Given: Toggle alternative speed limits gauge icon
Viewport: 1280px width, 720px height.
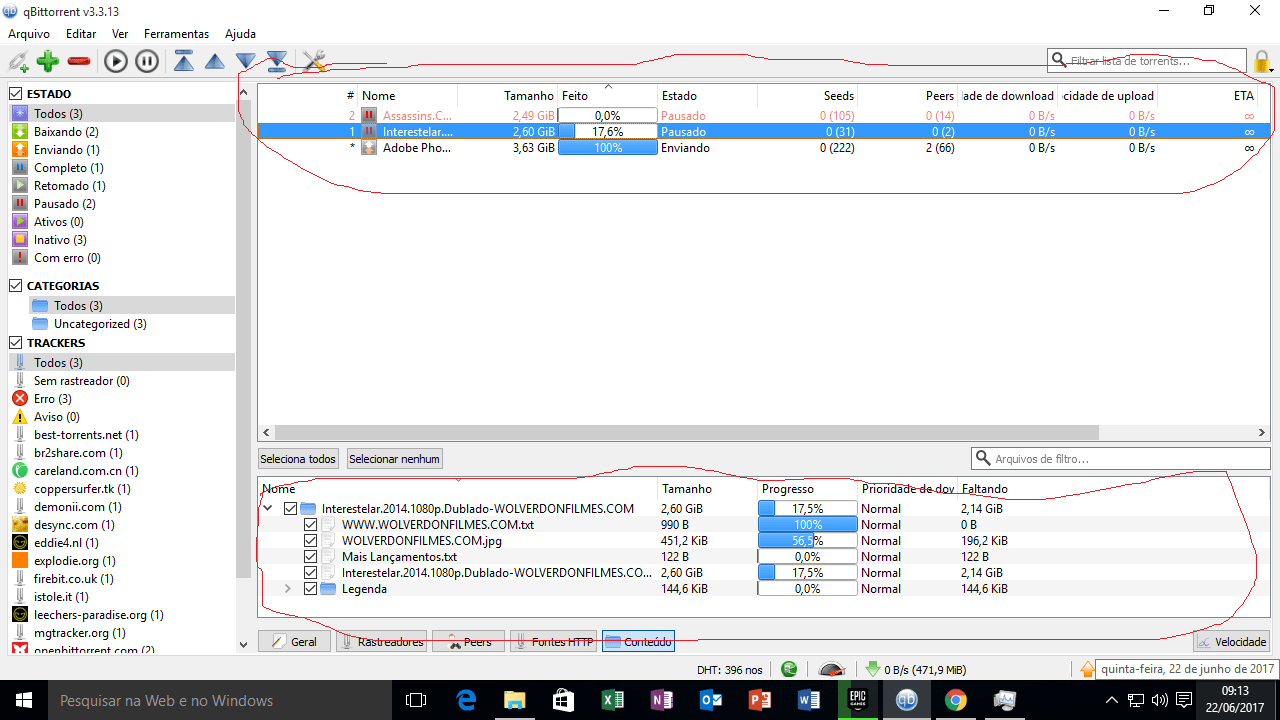Looking at the screenshot, I should (832, 669).
